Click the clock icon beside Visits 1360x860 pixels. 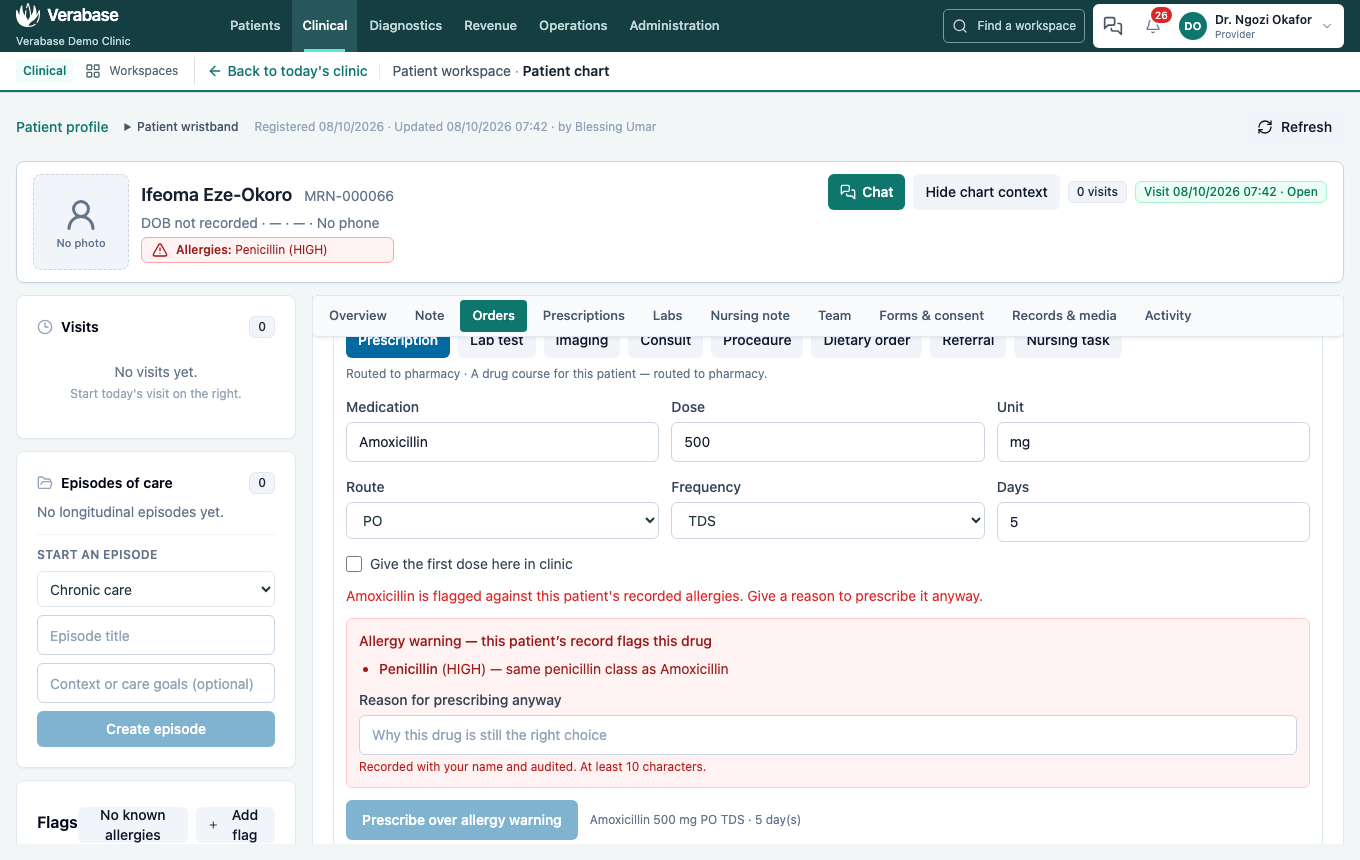click(x=45, y=327)
